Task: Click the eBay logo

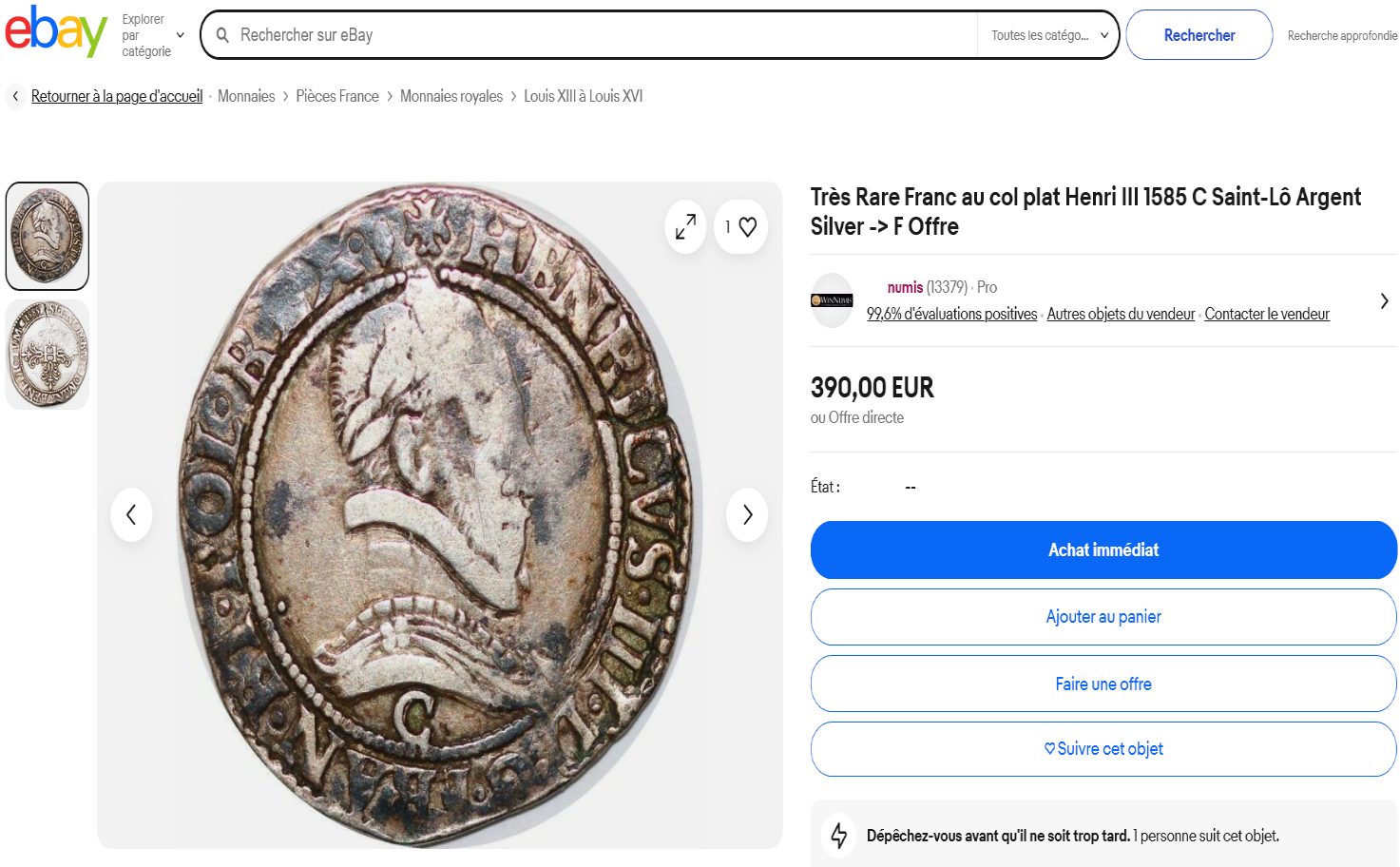Action: [x=56, y=32]
